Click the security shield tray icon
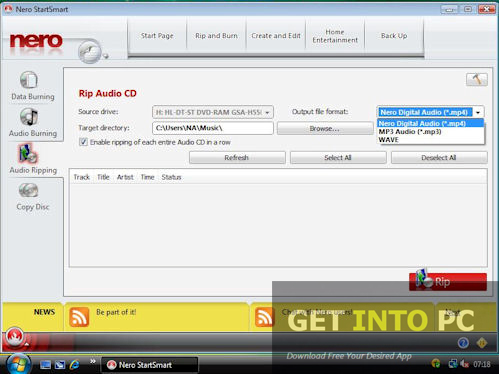Image resolution: width=499 pixels, height=374 pixels. pos(436,364)
